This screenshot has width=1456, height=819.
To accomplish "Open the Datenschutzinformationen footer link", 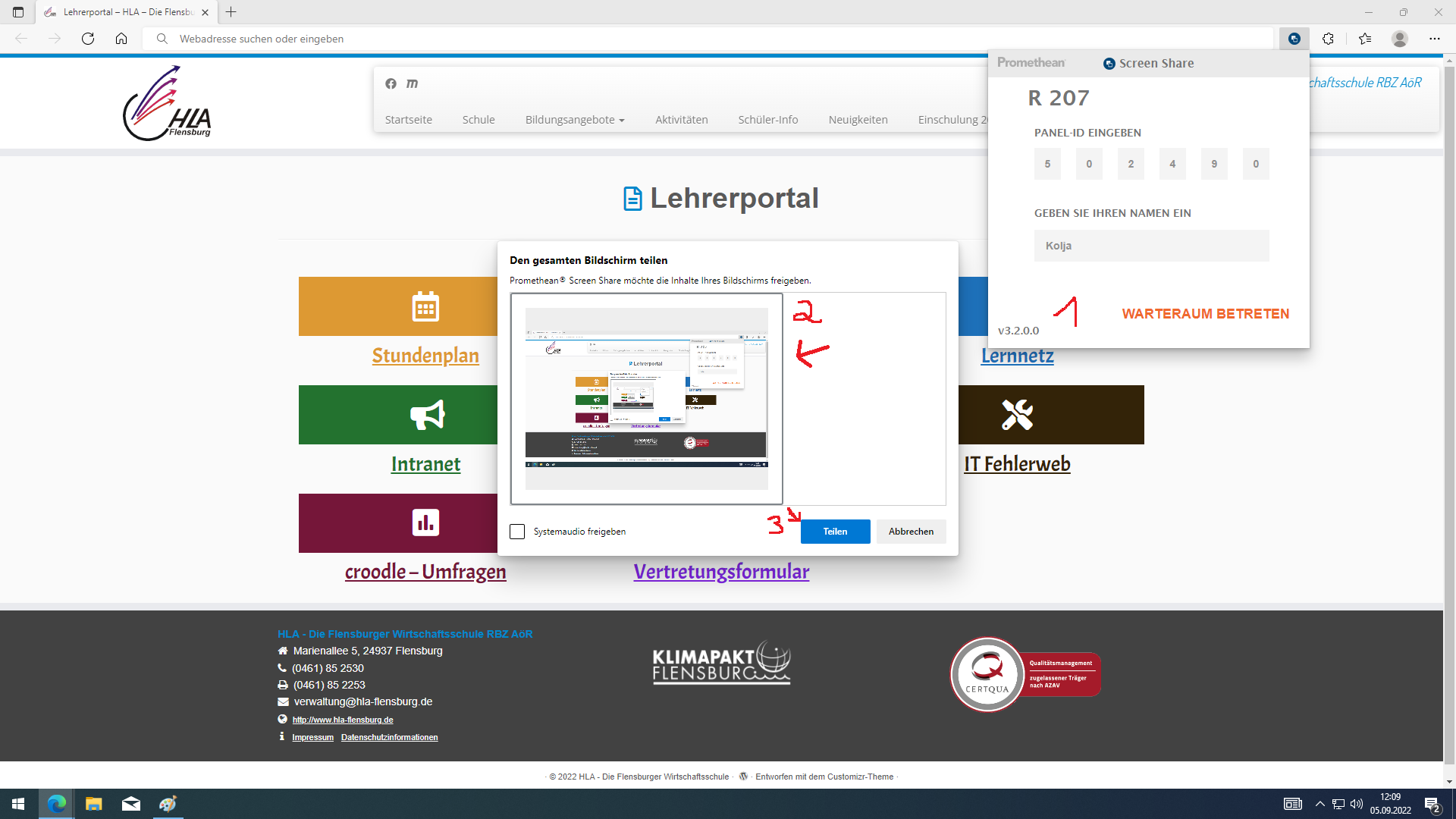I will [389, 737].
